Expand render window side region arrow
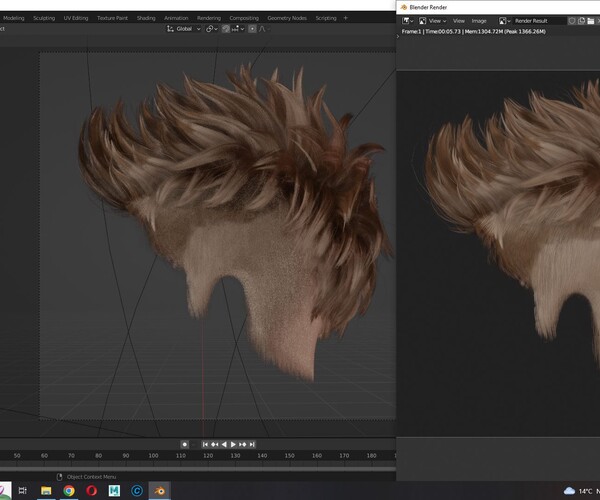The height and width of the screenshot is (500, 600). 398,36
